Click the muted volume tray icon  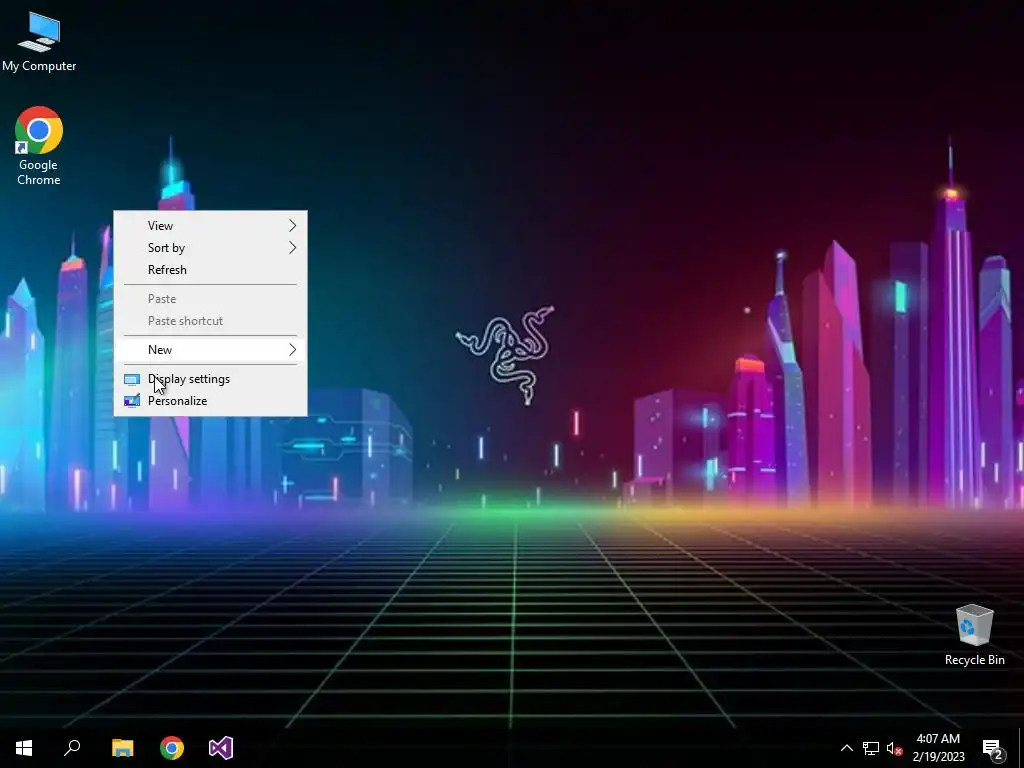point(894,748)
